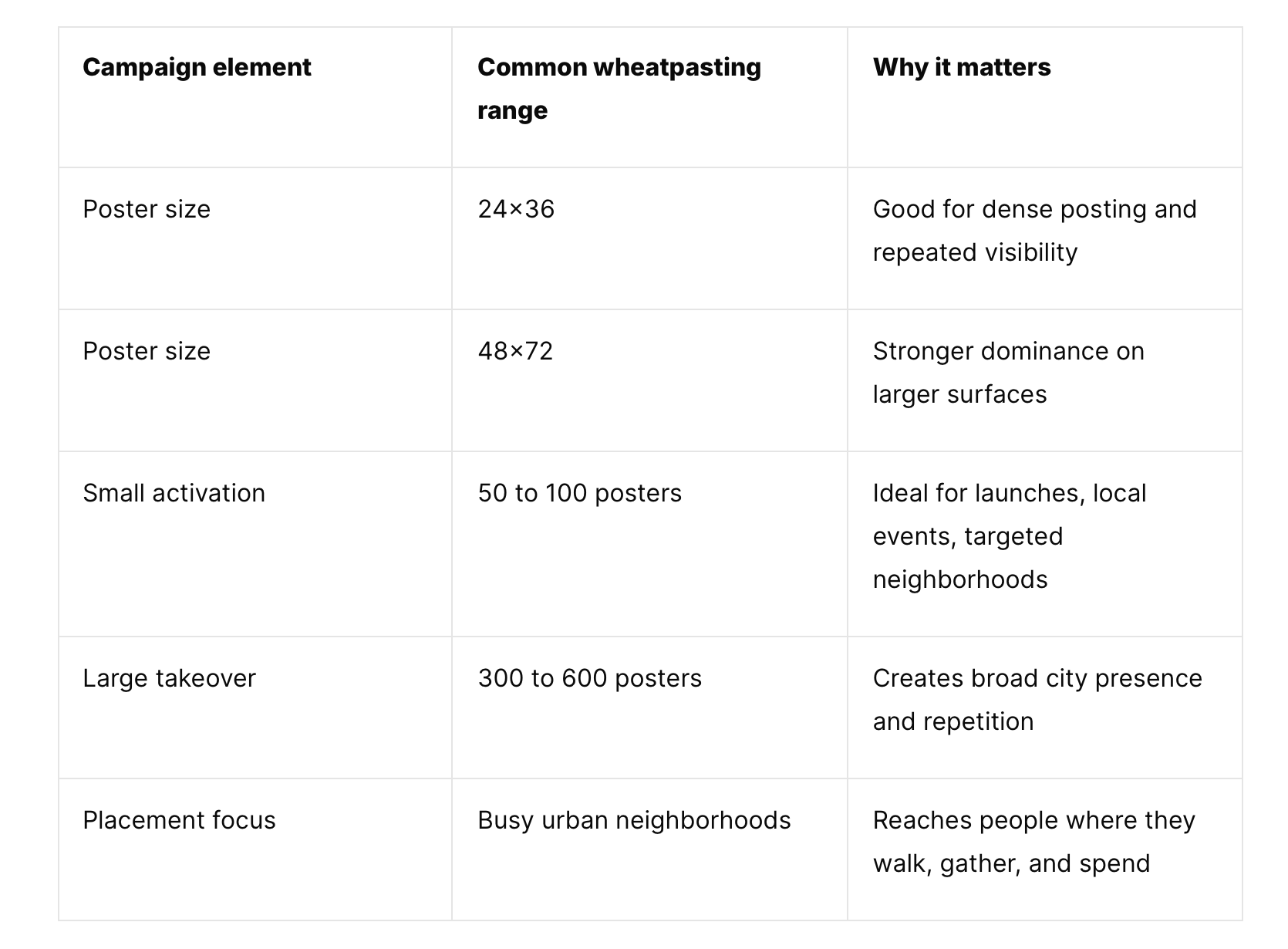Click the word 'neighborhoods' in Small activation row
This screenshot has height=949, width=1288.
pos(960,579)
